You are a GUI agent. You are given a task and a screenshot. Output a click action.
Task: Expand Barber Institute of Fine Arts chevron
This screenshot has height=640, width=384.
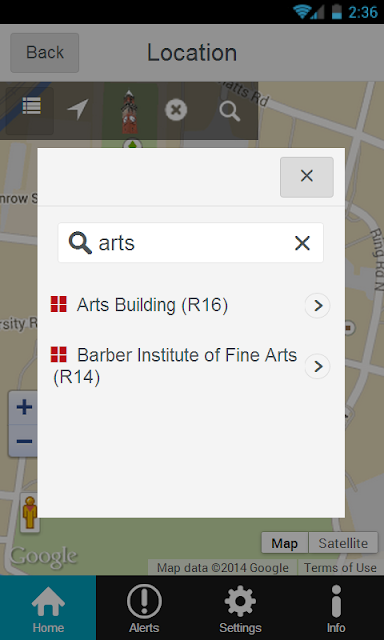tap(317, 366)
